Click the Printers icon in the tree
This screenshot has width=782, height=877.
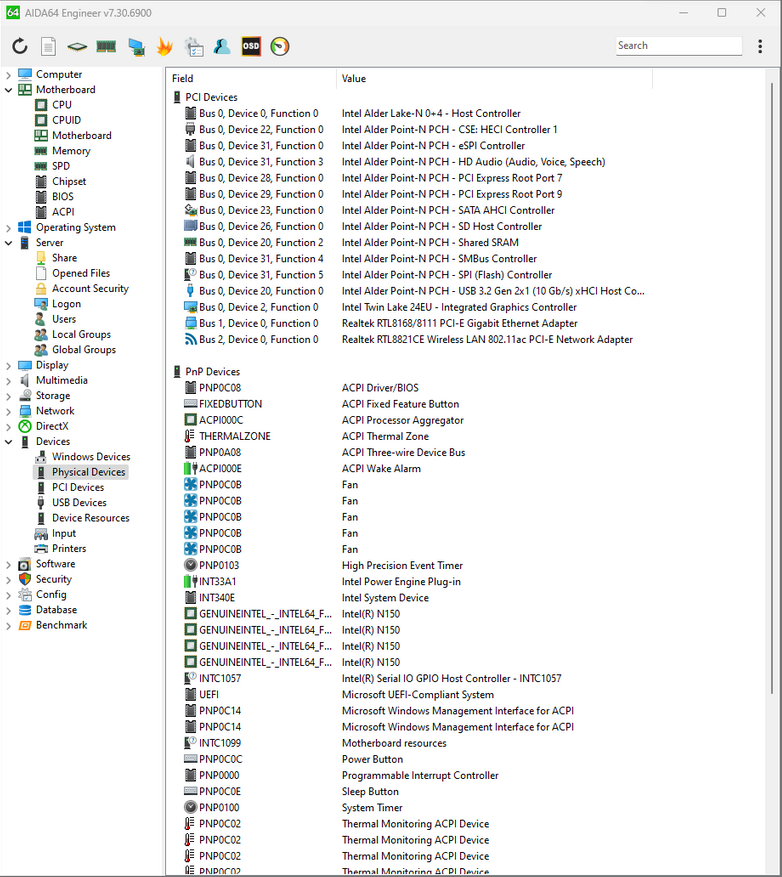click(x=41, y=549)
